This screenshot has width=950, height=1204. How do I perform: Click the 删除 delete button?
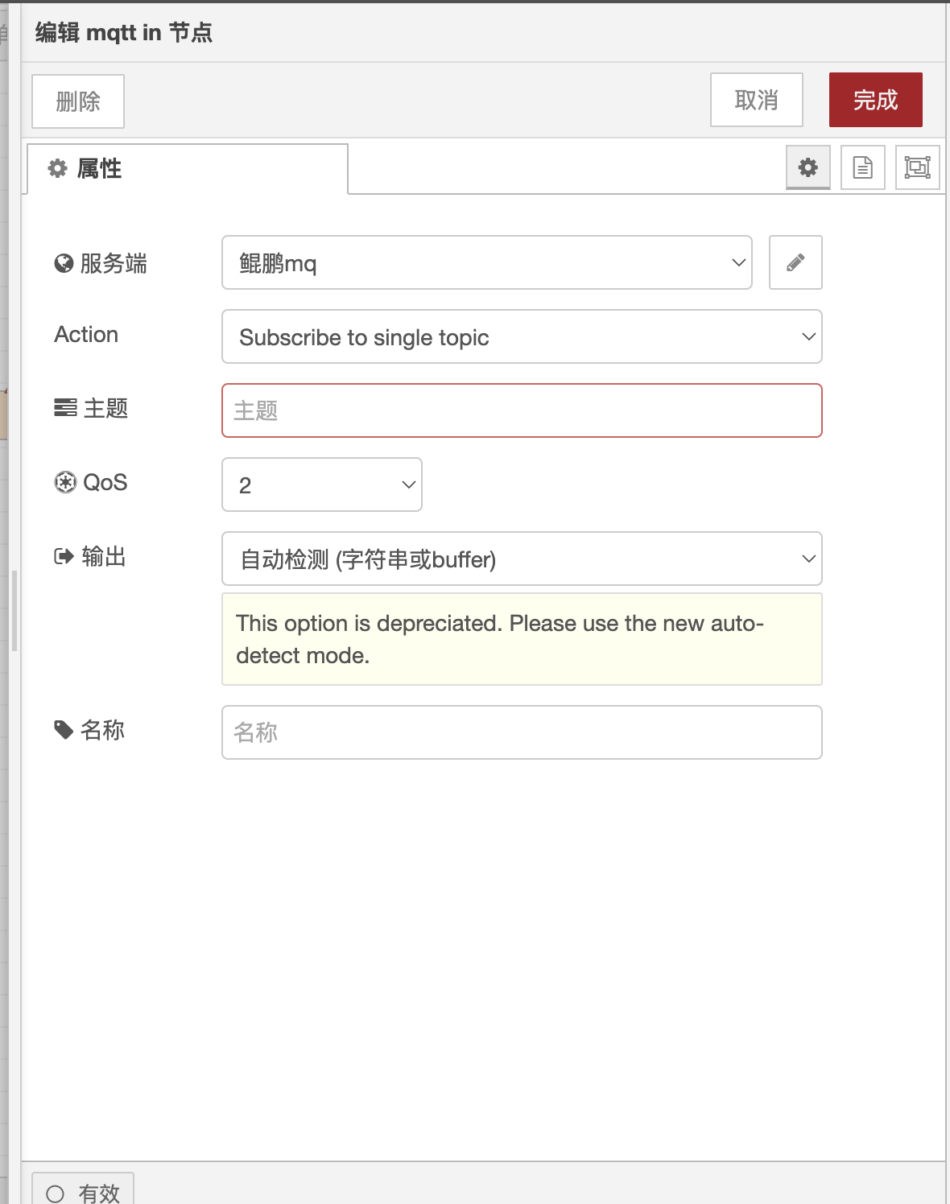(78, 101)
